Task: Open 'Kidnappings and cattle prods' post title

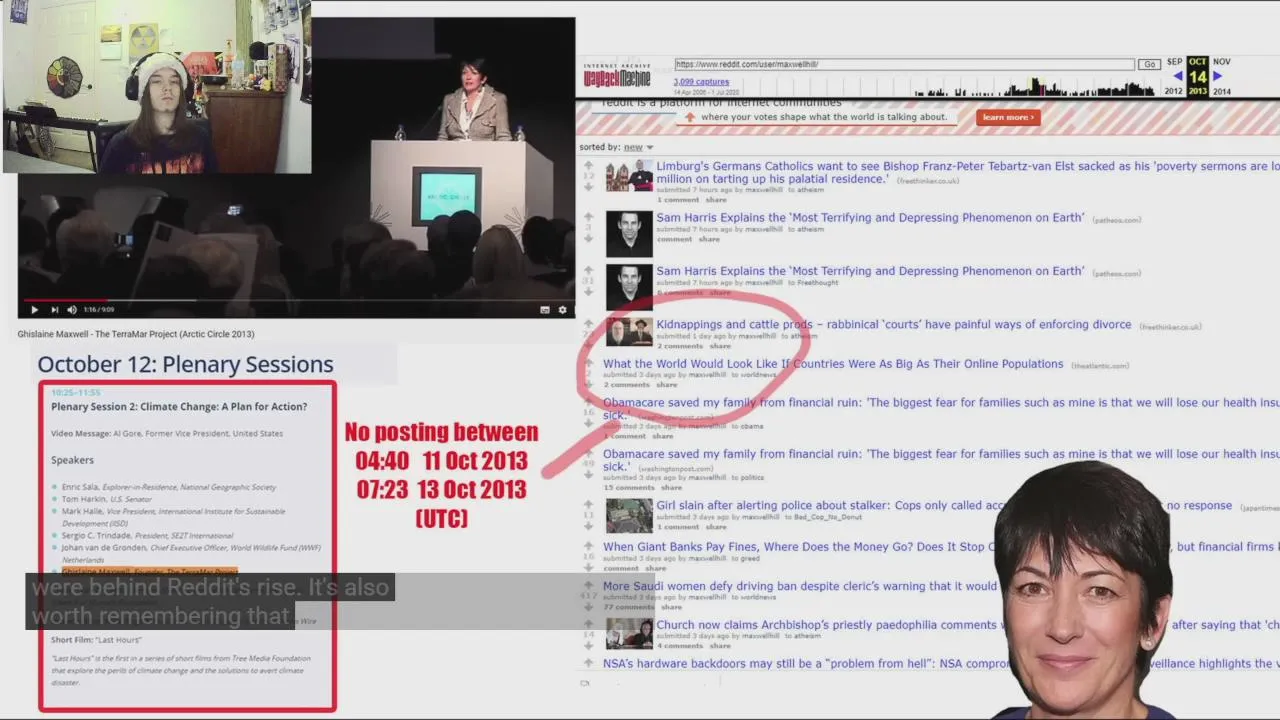Action: 893,325
